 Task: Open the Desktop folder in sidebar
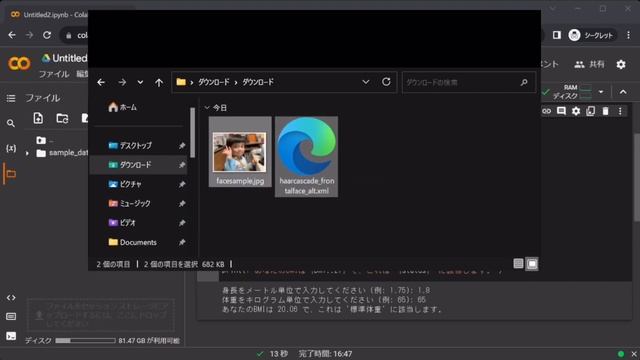point(130,145)
